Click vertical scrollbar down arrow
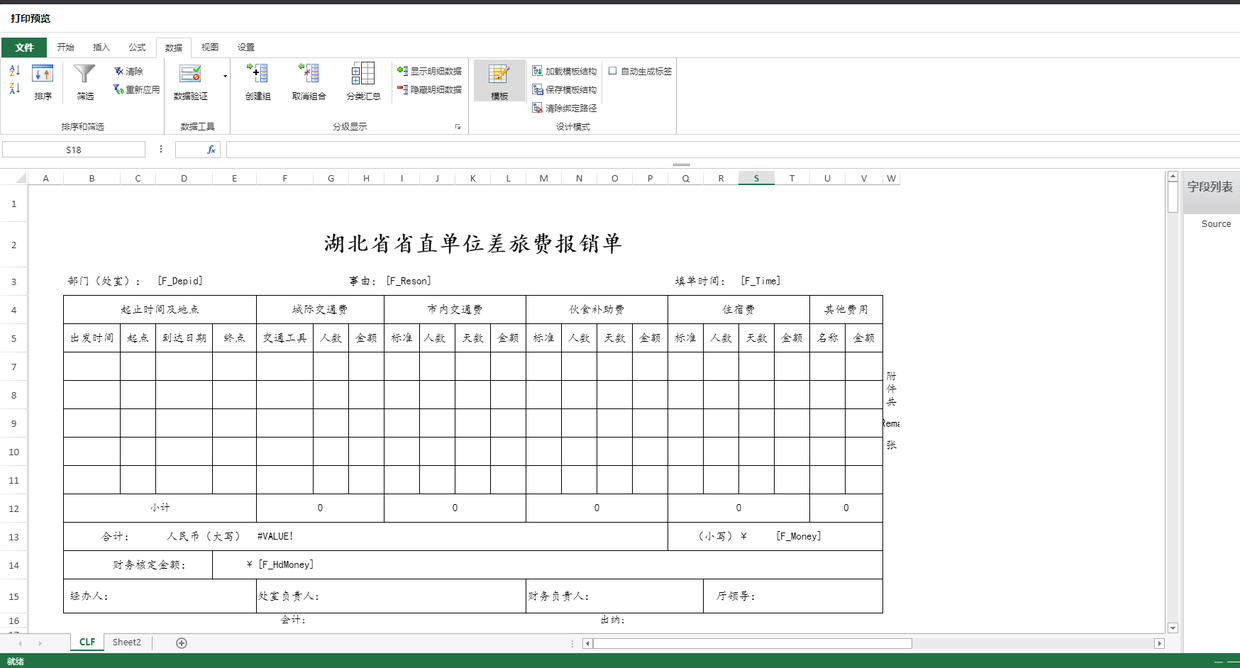 pos(1173,627)
